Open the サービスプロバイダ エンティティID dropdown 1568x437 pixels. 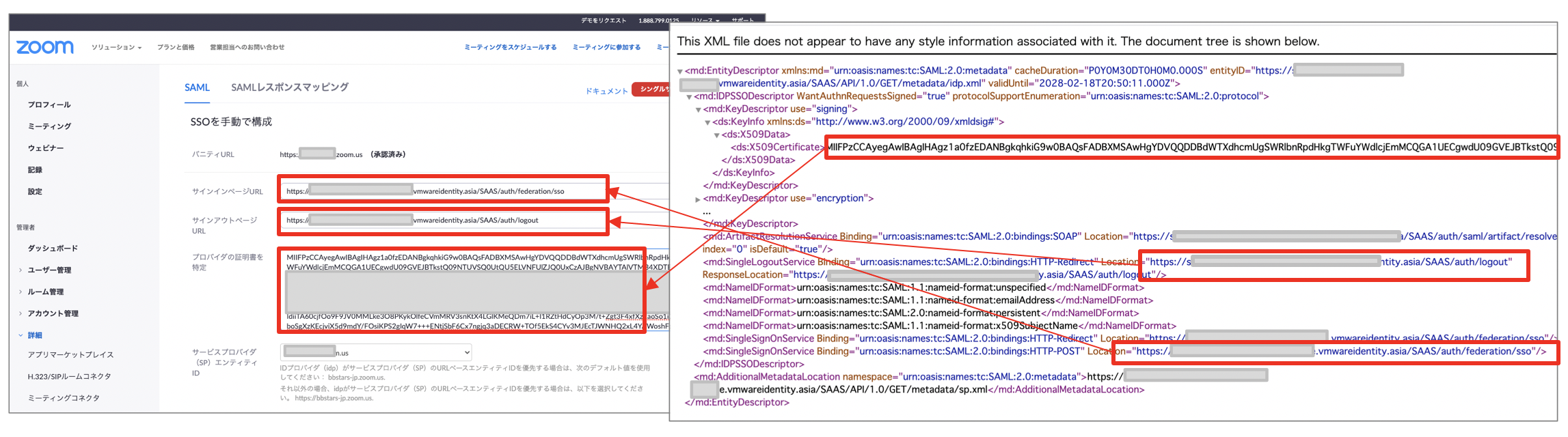pyautogui.click(x=376, y=352)
